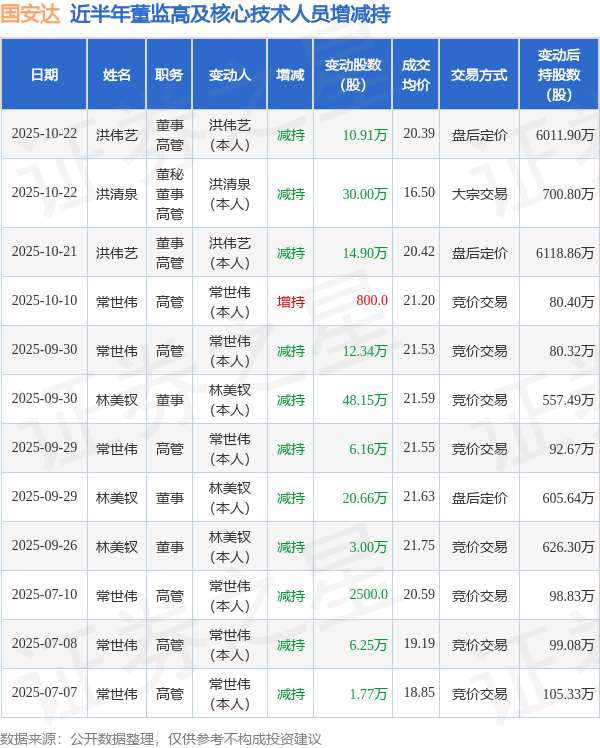The image size is (600, 748).
Task: Click the holdings value 80.32万
Action: [x=571, y=351]
